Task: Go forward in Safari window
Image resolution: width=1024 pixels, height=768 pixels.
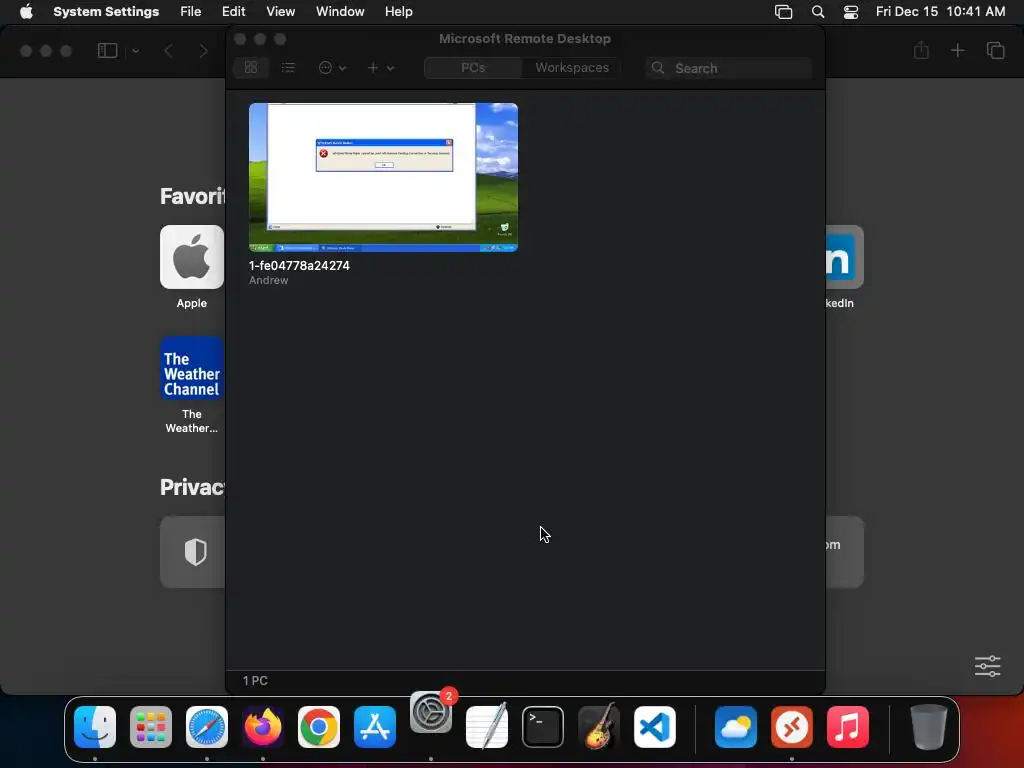Action: click(203, 50)
